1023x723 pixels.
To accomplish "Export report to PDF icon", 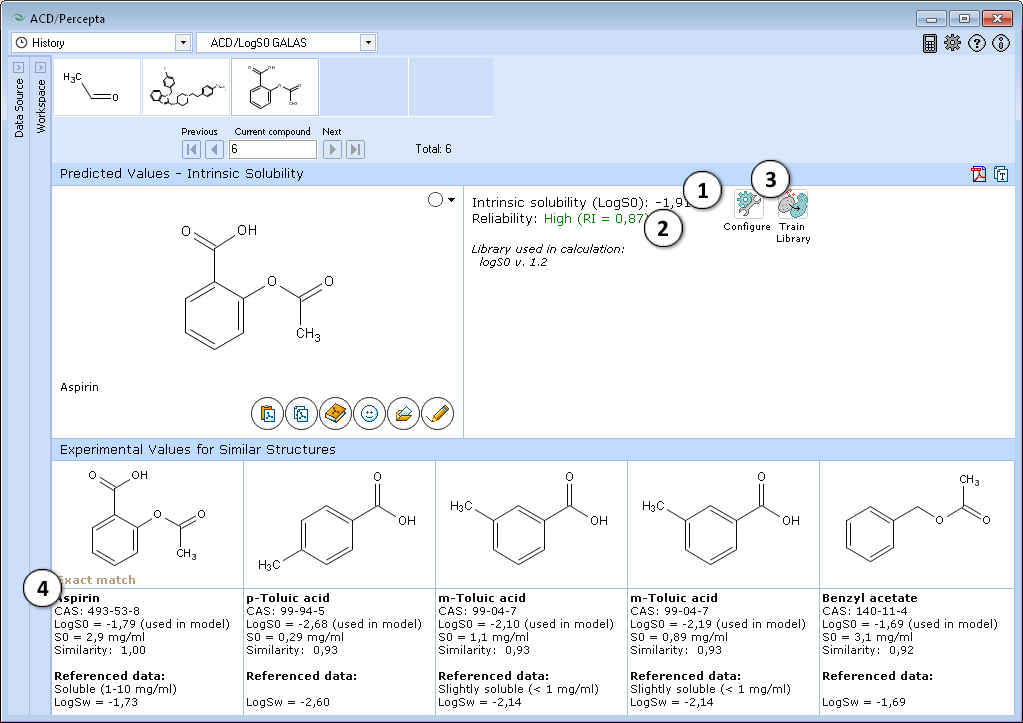I will (979, 174).
